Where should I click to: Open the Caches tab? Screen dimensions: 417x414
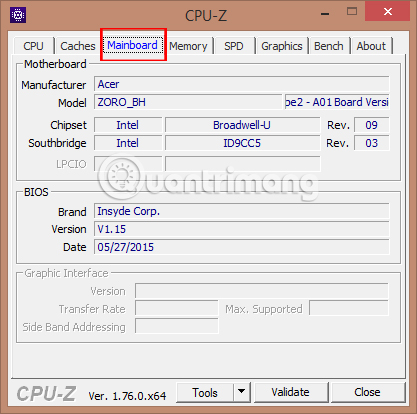[78, 46]
